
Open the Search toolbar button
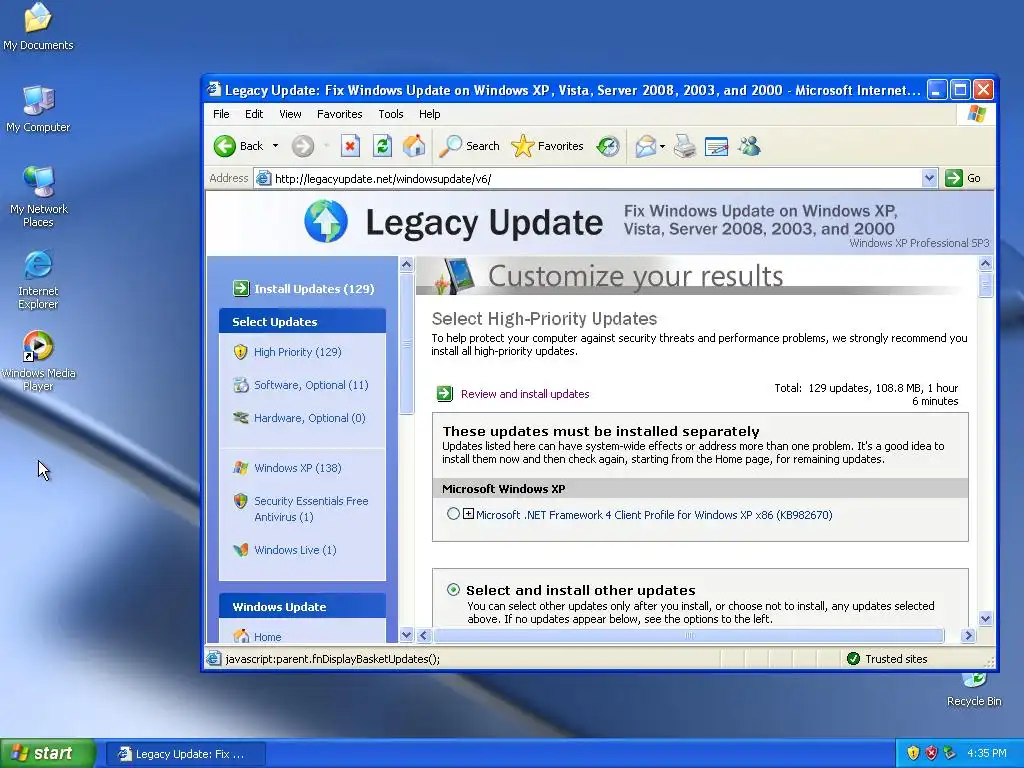[x=469, y=146]
